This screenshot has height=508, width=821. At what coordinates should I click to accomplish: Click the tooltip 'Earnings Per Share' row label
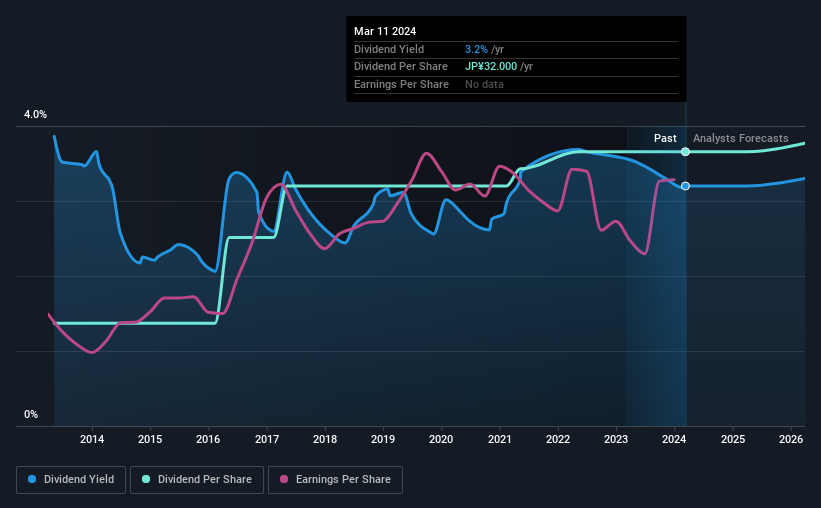pos(401,84)
